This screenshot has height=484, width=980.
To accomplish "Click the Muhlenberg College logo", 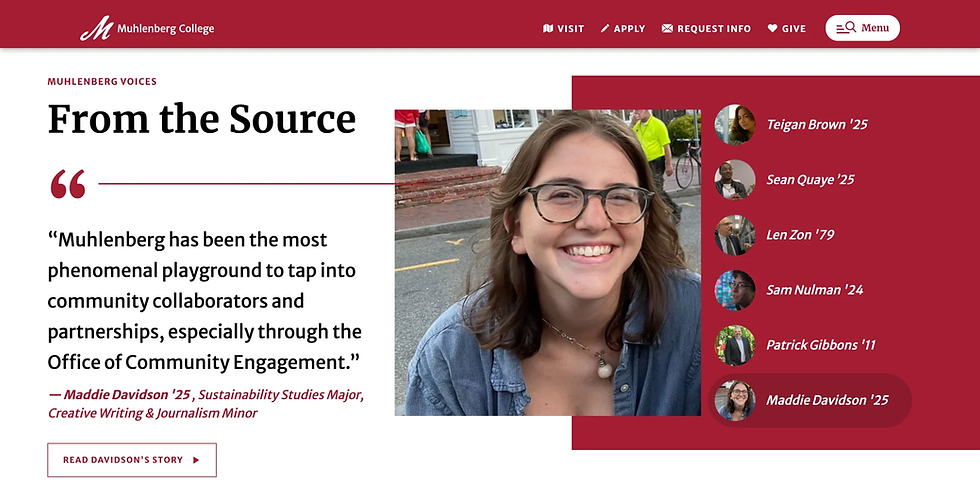I will click(x=147, y=28).
